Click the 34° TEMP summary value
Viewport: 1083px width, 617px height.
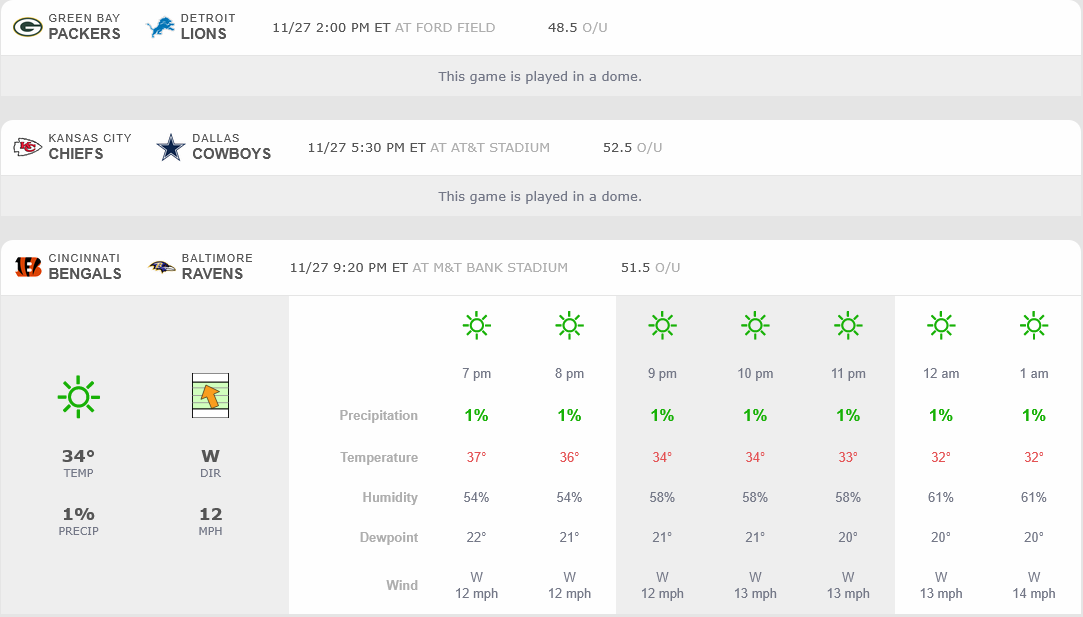[78, 456]
